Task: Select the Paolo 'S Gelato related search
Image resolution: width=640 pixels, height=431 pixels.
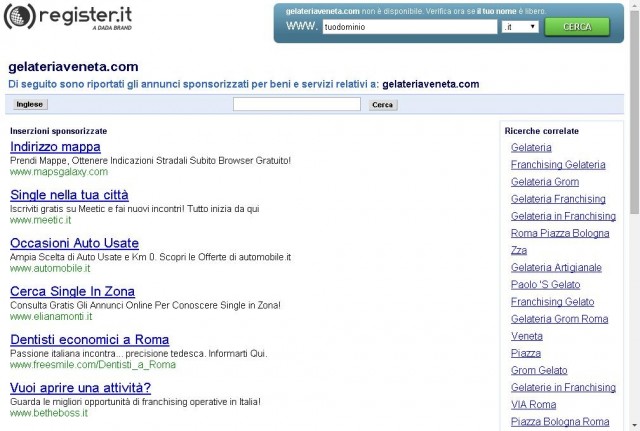Action: coord(545,284)
